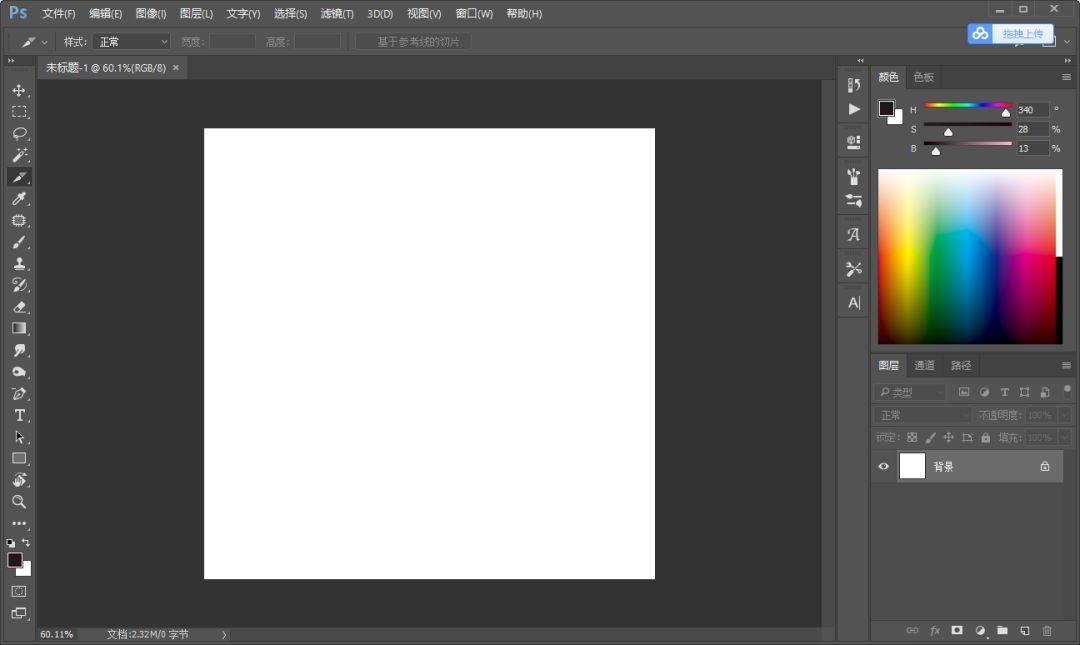Toggle the type layers filter

tap(1004, 392)
